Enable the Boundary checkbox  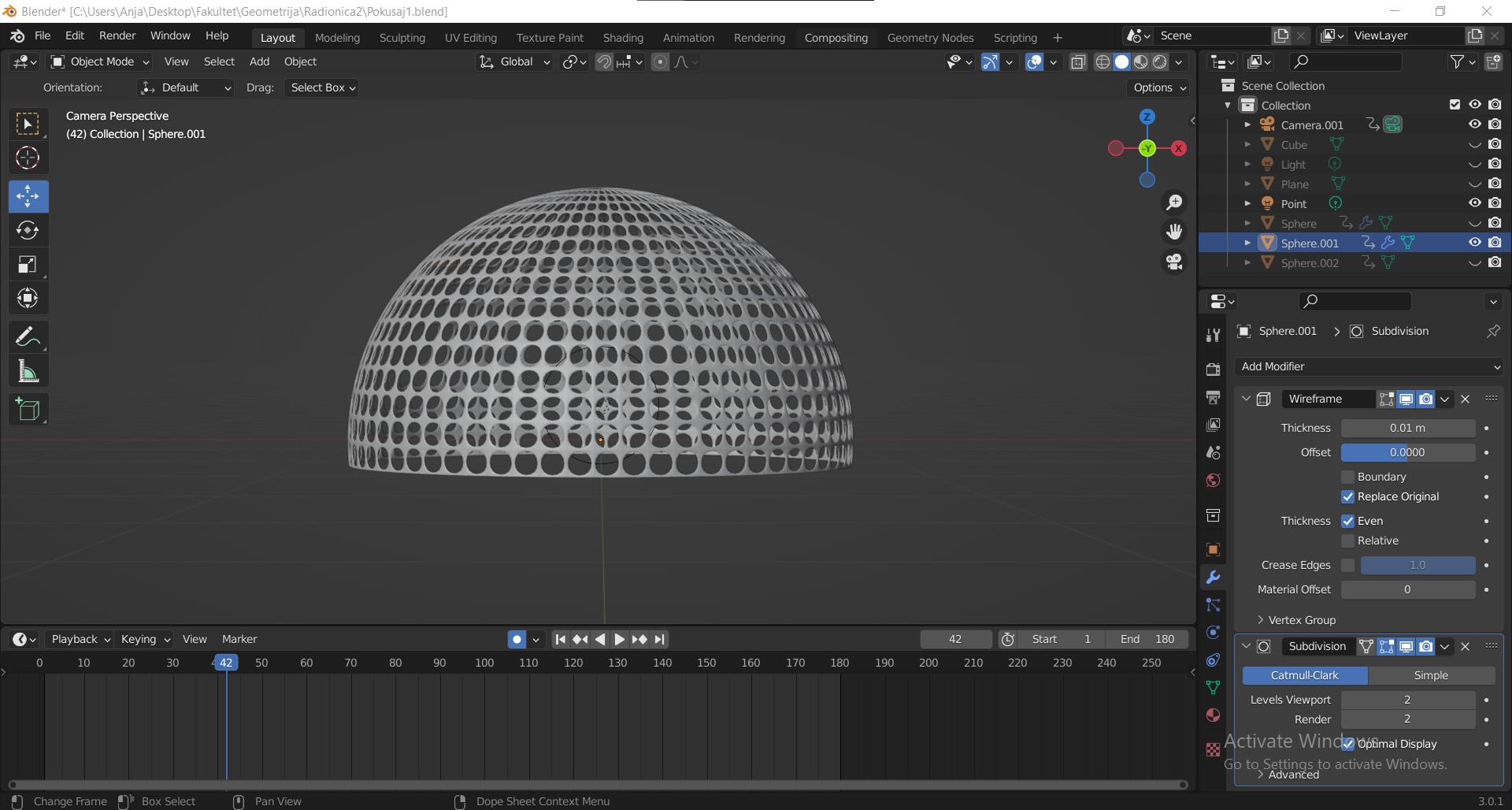pos(1347,477)
